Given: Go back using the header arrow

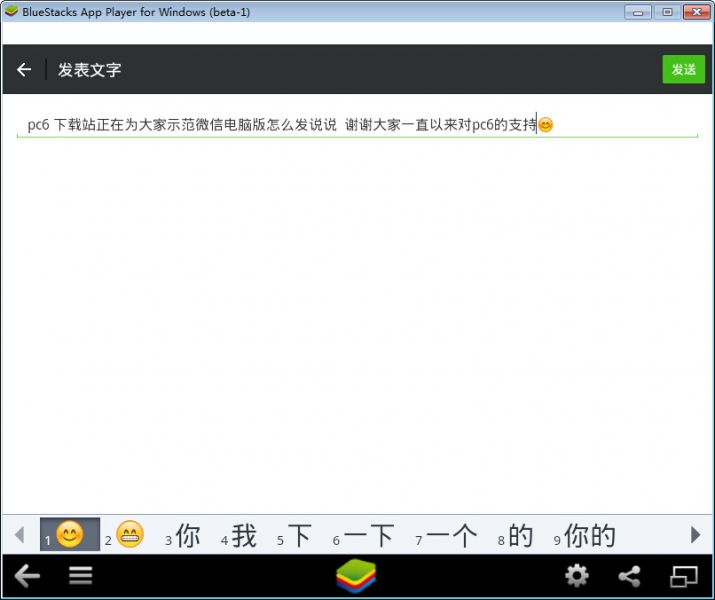Looking at the screenshot, I should [24, 70].
